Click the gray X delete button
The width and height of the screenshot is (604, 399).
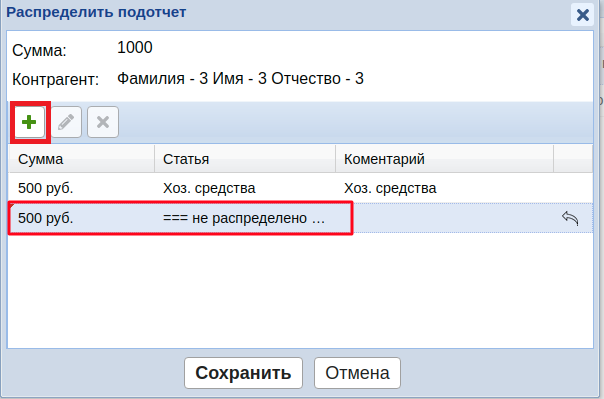click(x=103, y=122)
